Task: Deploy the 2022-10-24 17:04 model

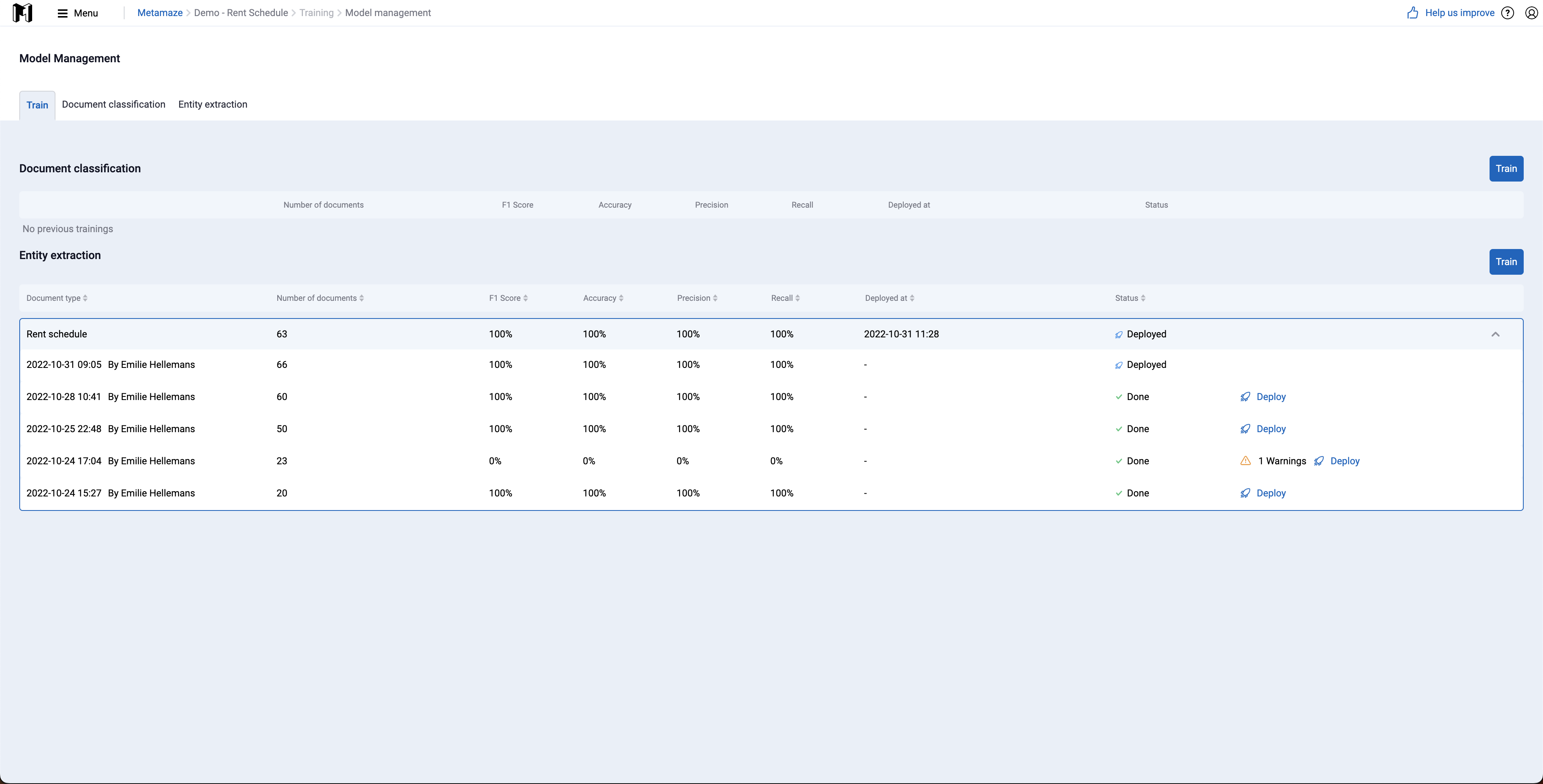Action: click(1345, 461)
